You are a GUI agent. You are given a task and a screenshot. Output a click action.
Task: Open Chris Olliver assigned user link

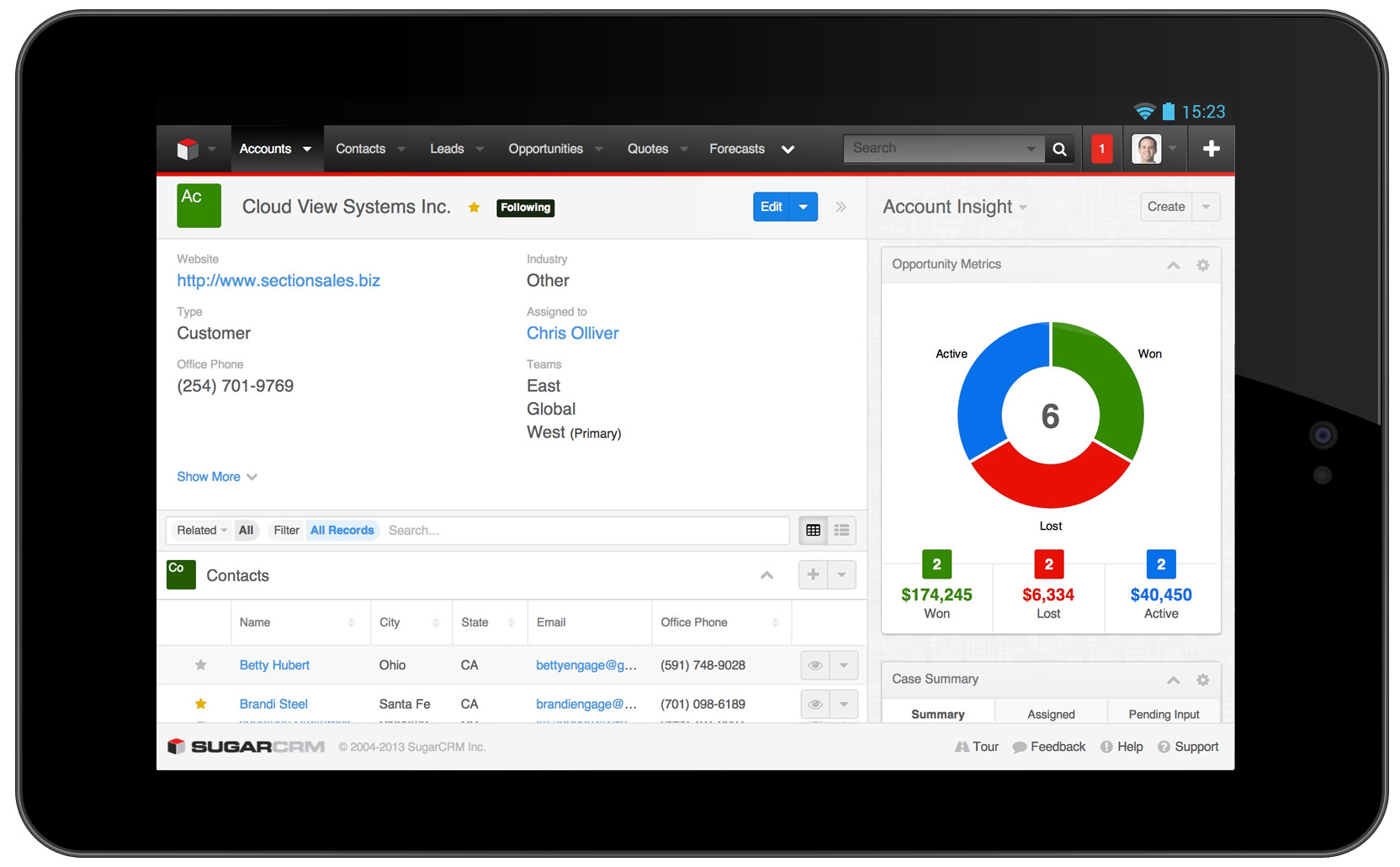click(572, 333)
